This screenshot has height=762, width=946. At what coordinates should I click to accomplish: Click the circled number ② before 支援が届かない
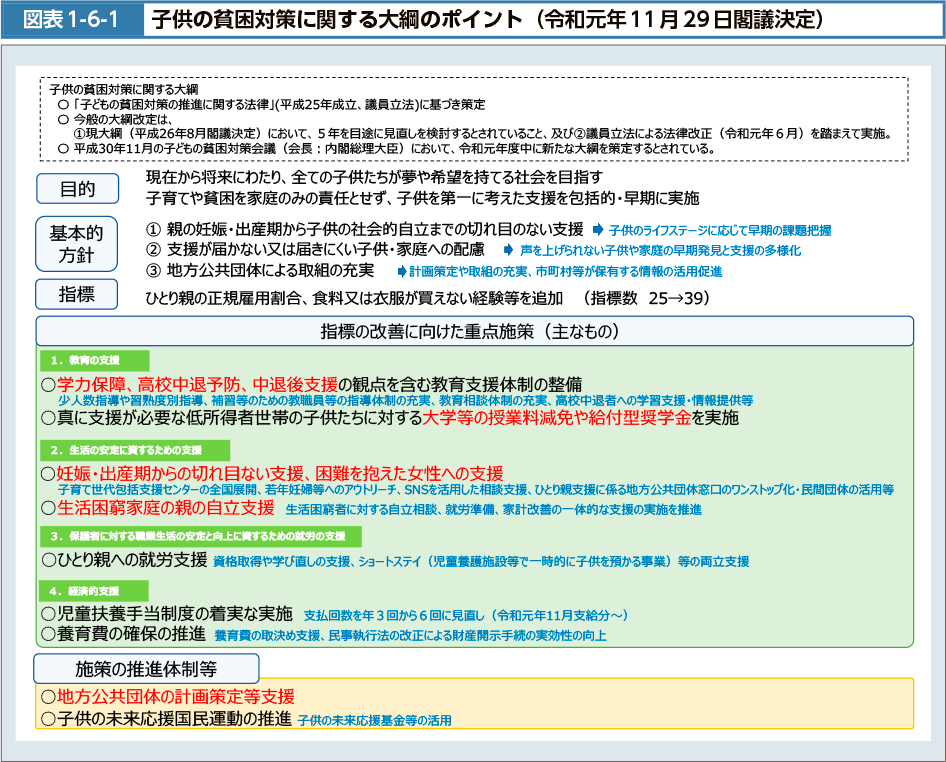point(153,249)
